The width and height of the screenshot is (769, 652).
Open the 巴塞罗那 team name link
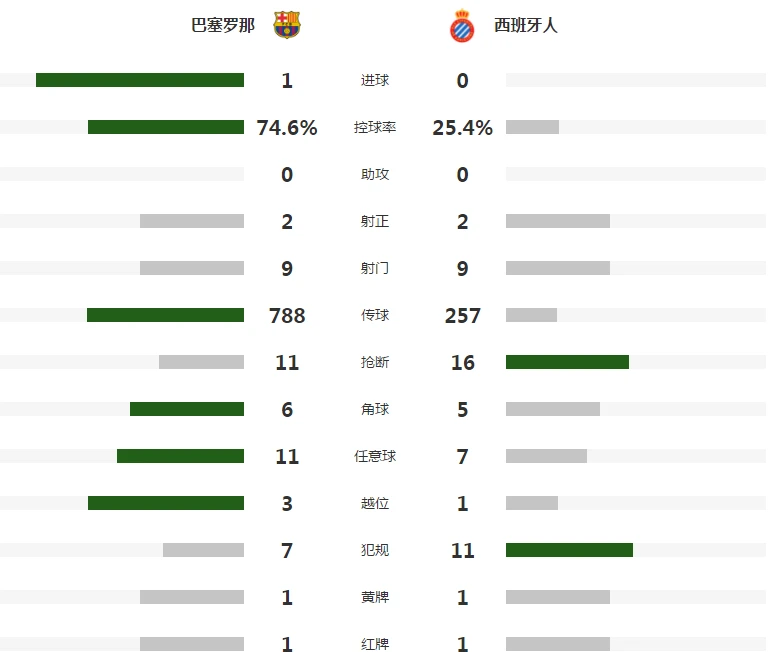223,25
